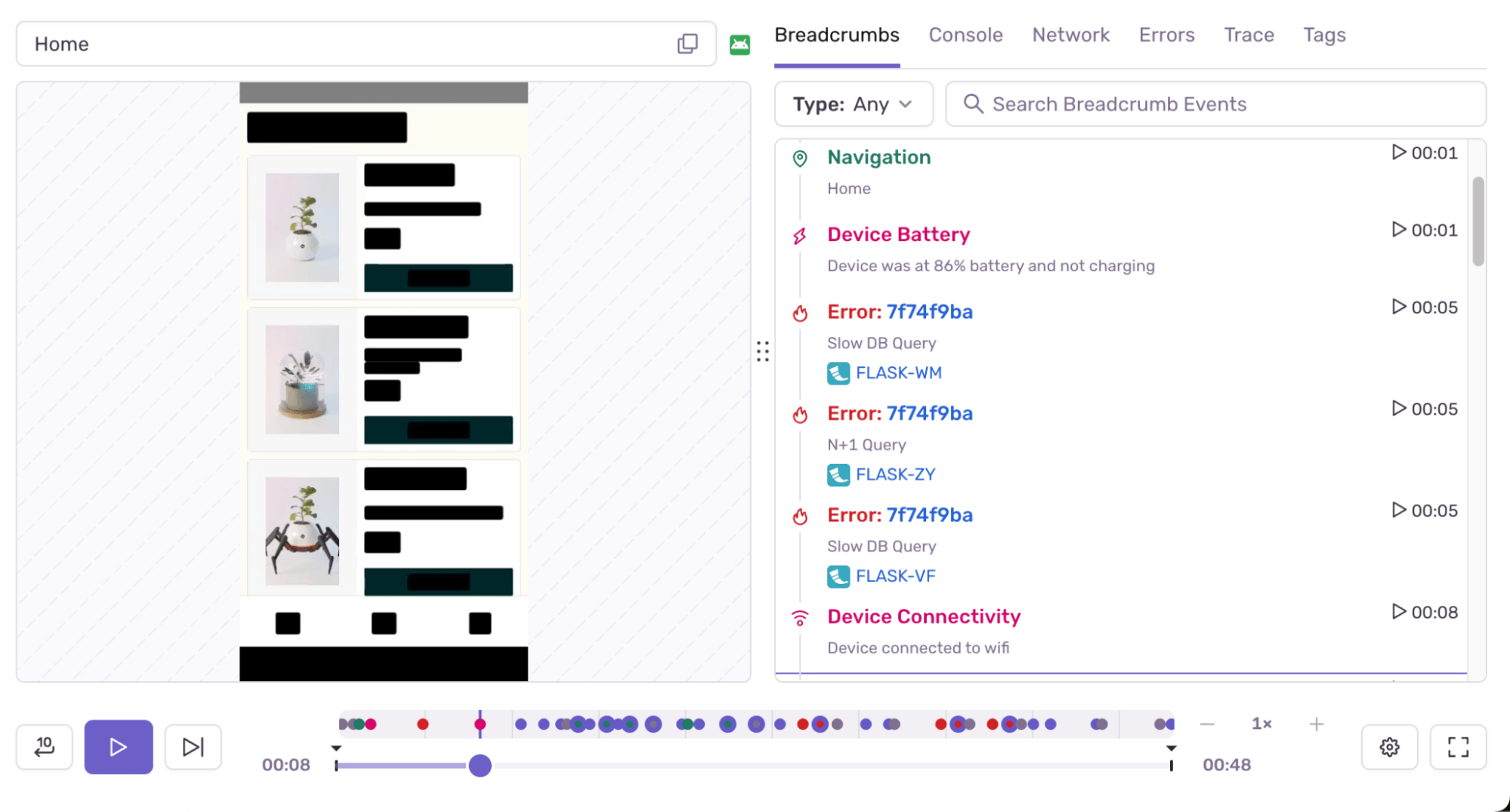Open the error 7f74f9ba link
Viewport: 1510px width, 812px height.
[x=930, y=311]
